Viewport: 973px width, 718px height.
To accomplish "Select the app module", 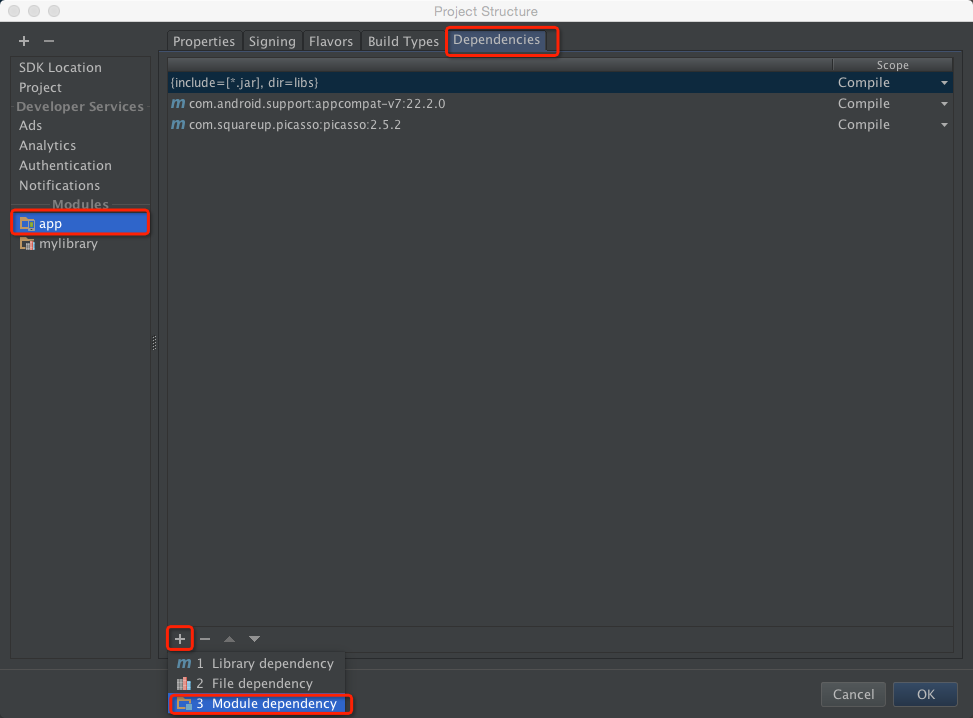I will pos(80,223).
